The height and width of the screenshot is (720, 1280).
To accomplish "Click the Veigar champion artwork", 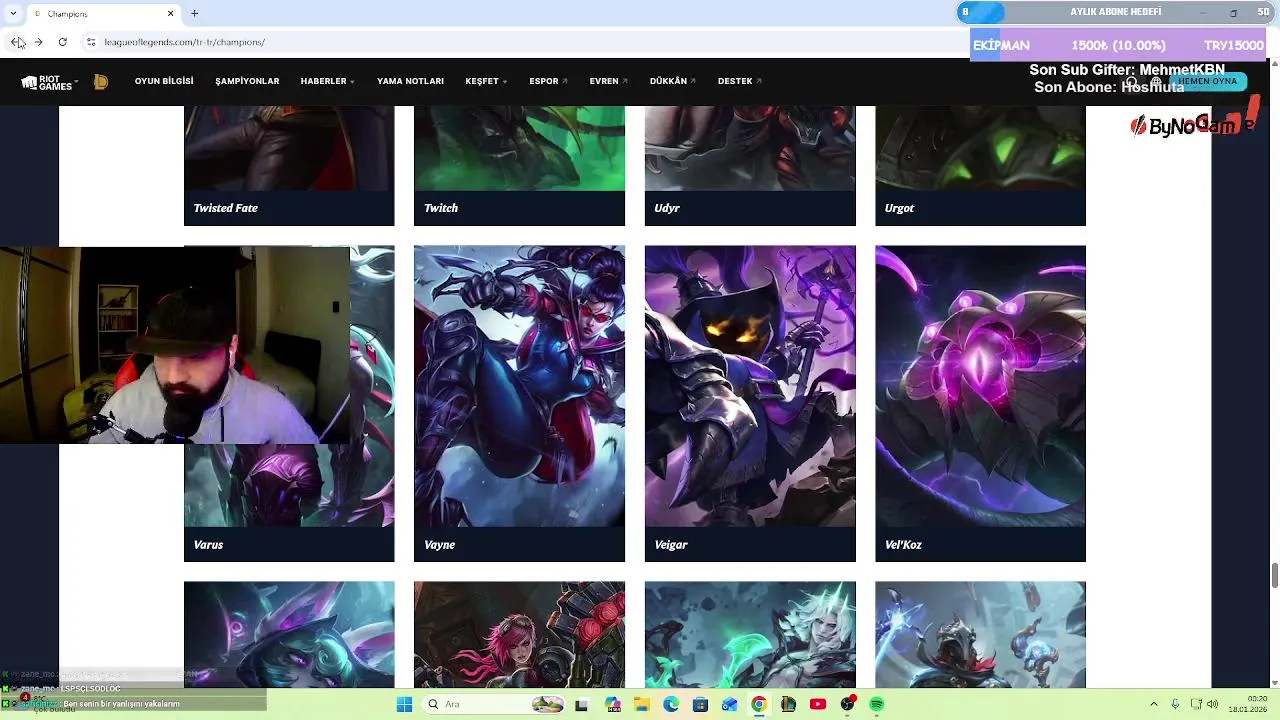I will [x=750, y=386].
